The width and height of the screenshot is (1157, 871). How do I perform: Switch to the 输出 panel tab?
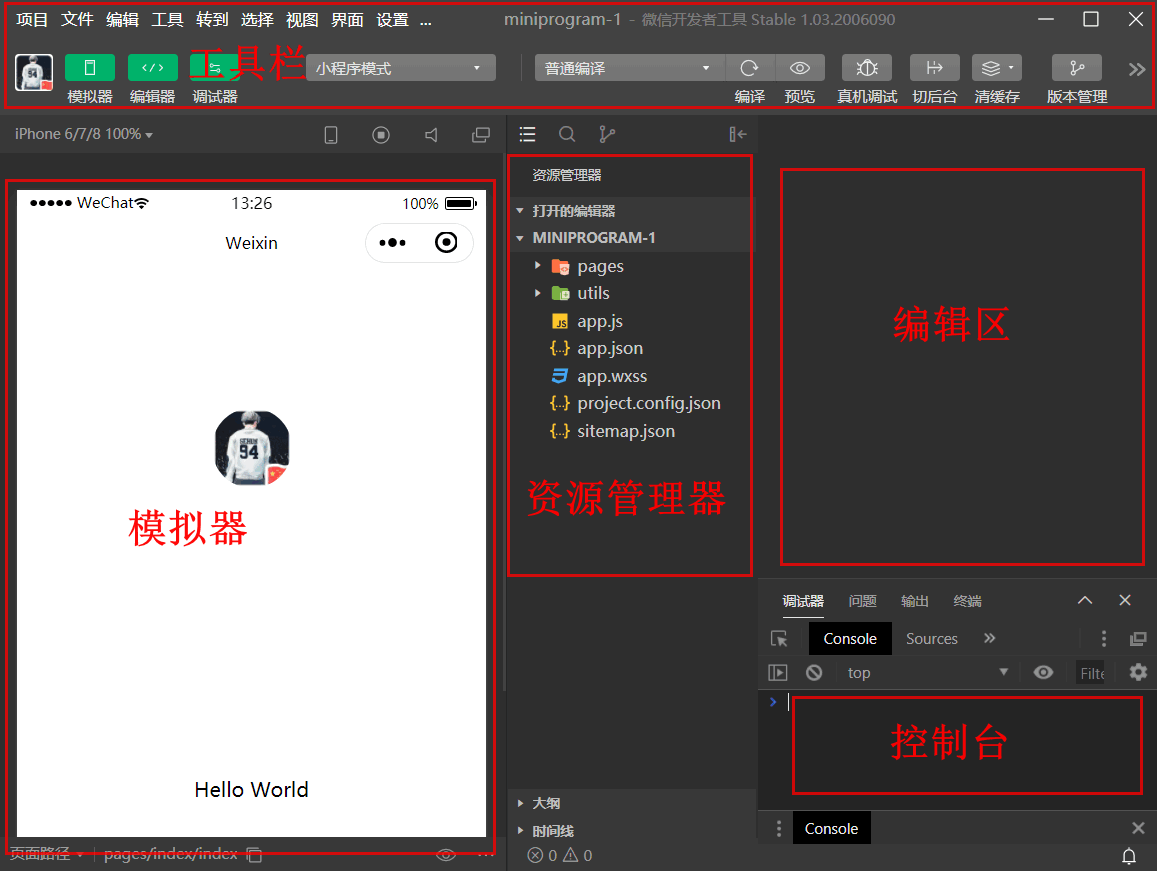(915, 601)
